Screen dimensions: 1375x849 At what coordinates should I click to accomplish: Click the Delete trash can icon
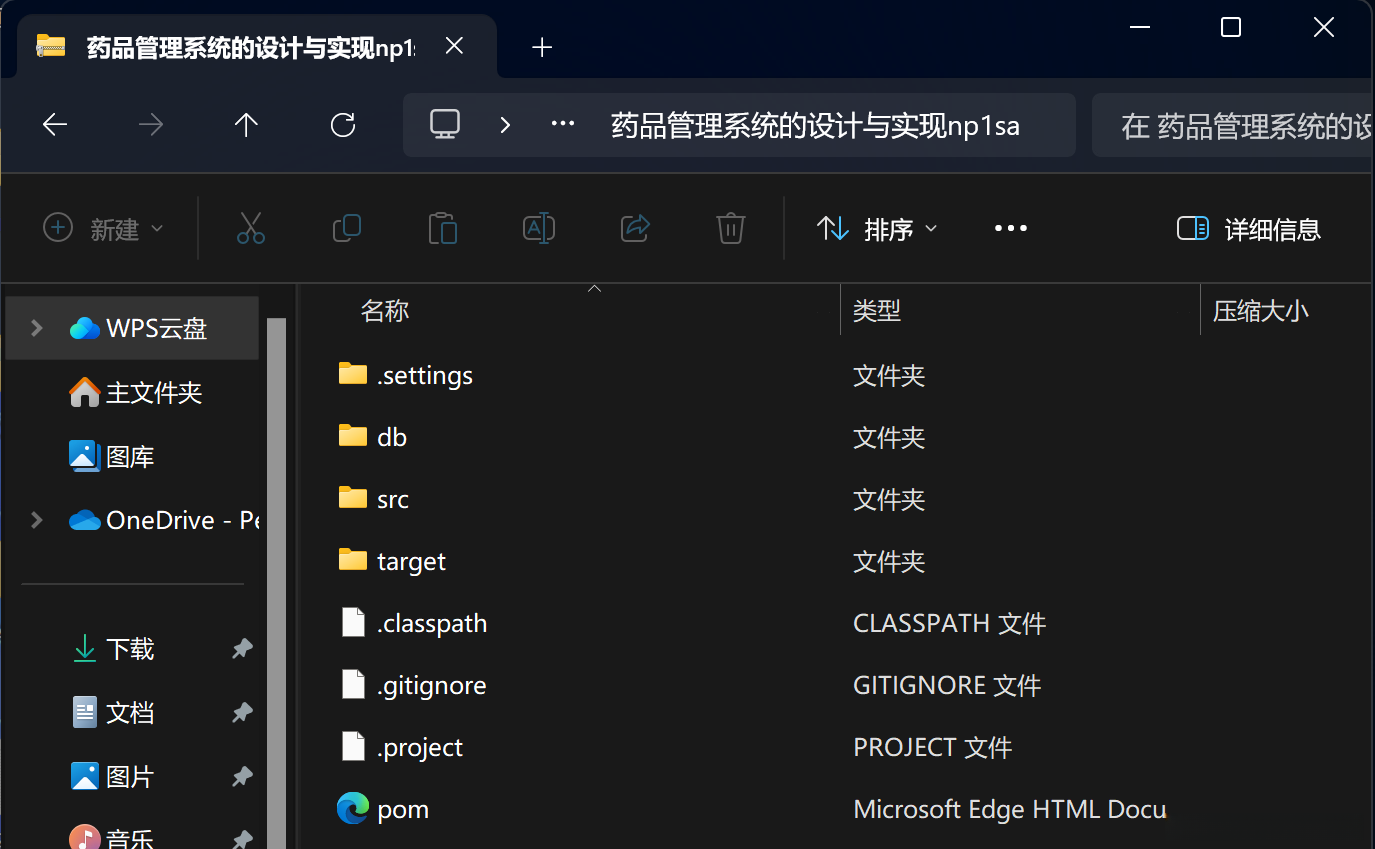731,229
